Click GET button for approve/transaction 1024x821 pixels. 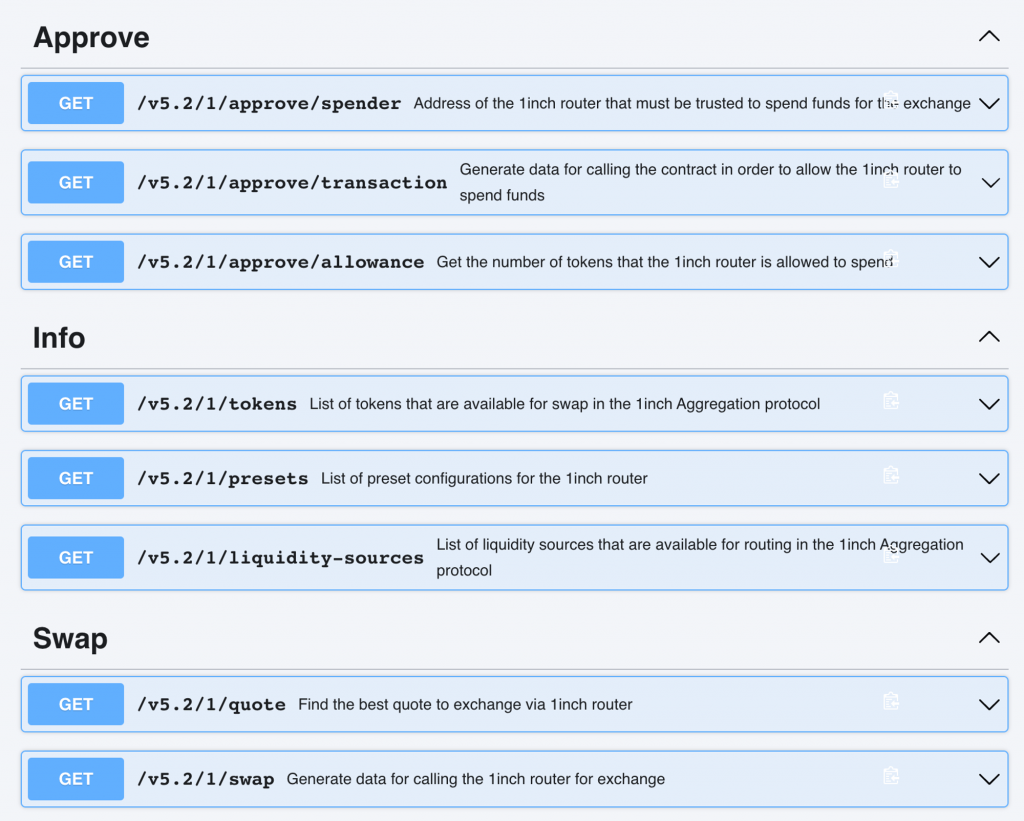76,182
